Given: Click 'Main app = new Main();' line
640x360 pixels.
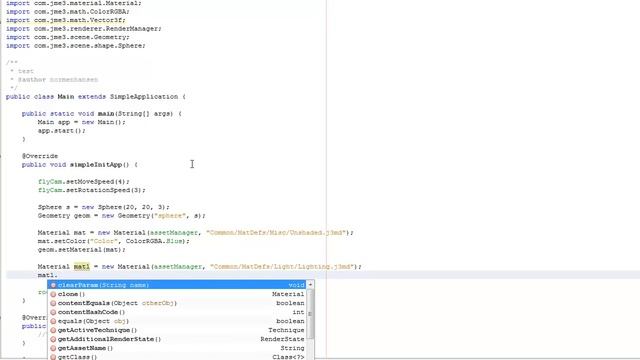Looking at the screenshot, I should pyautogui.click(x=82, y=122).
